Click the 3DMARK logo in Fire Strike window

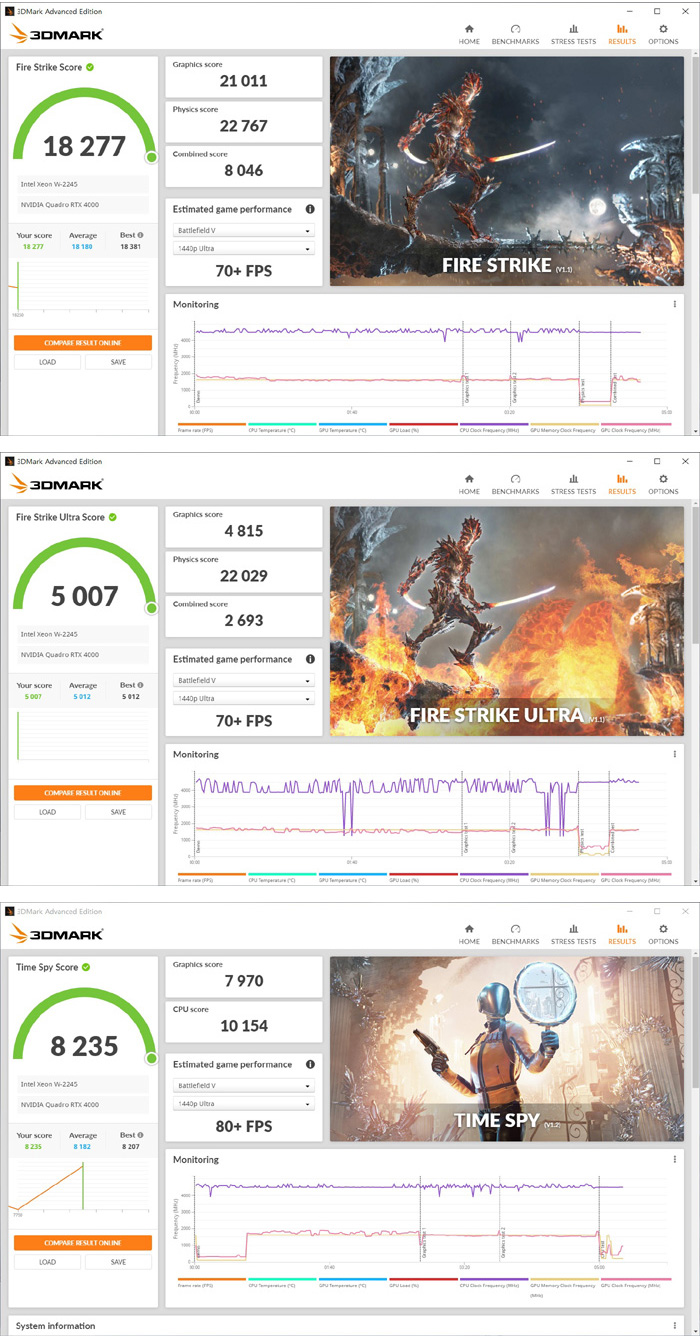[56, 35]
